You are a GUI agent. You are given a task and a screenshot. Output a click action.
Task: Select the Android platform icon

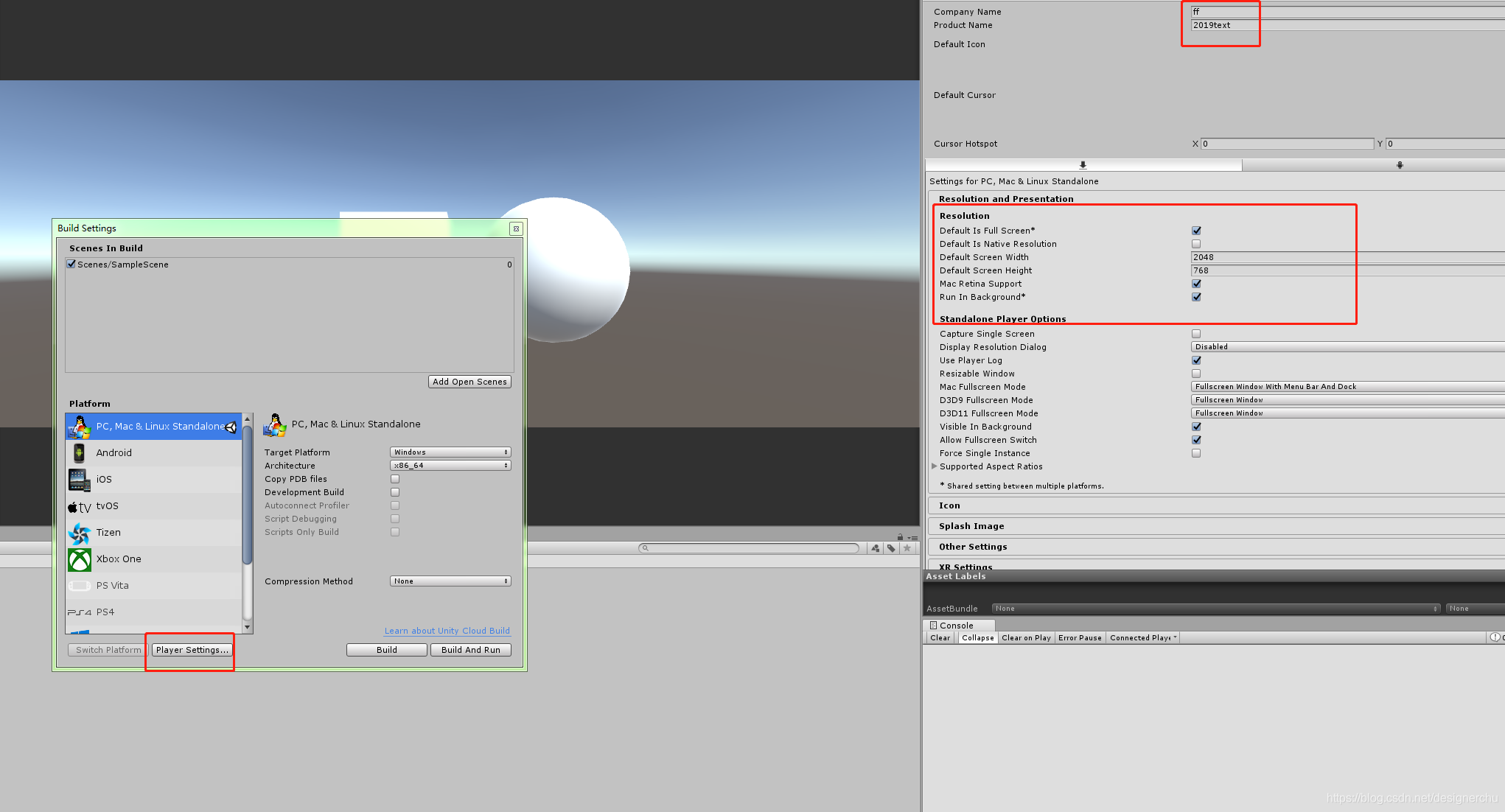pos(80,453)
